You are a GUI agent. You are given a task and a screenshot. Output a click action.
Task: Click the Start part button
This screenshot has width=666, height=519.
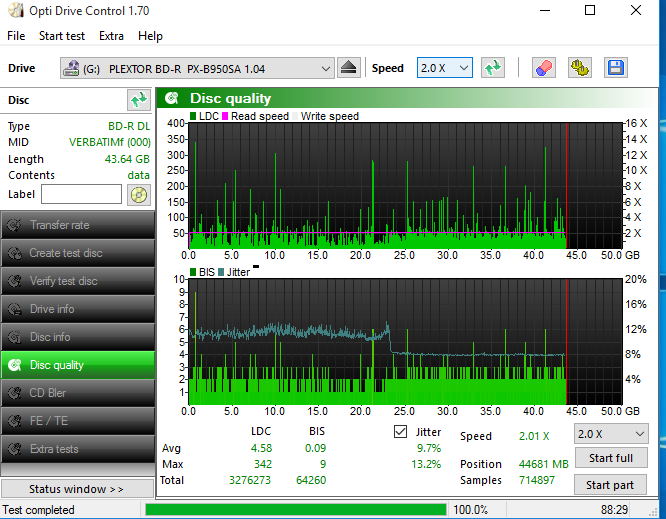611,485
